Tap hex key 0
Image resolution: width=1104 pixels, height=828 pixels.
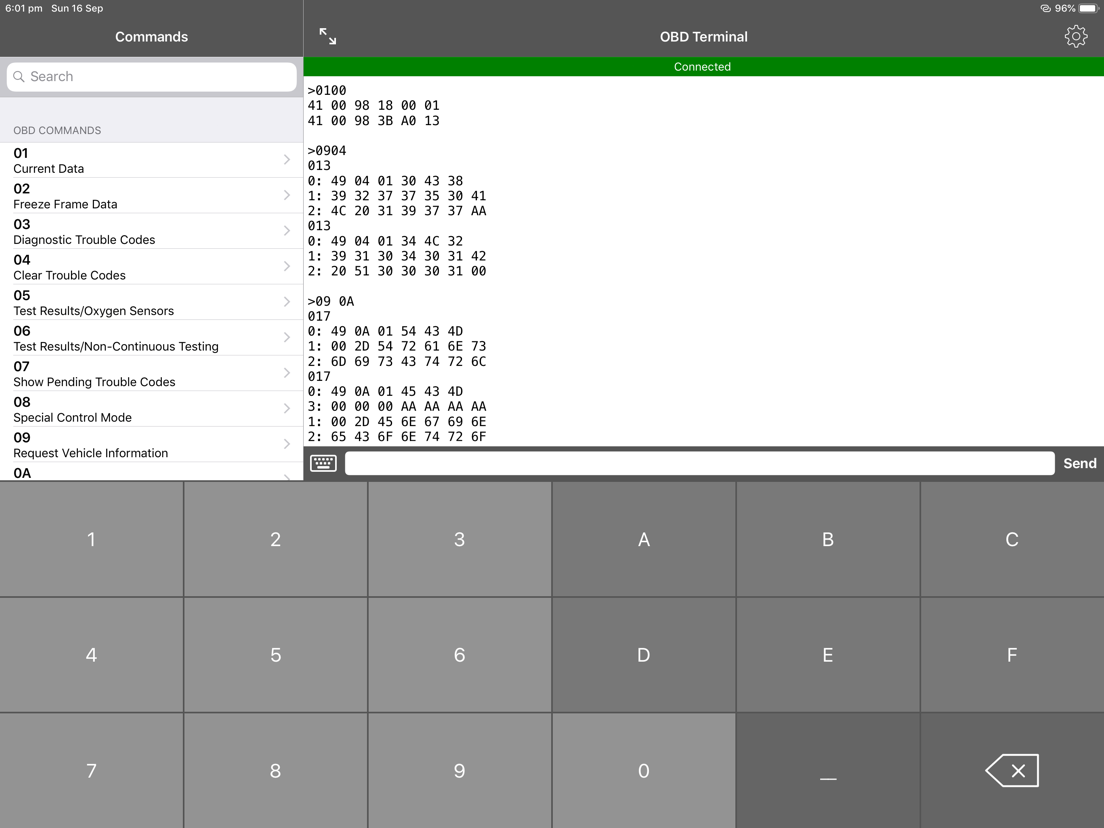click(x=644, y=770)
